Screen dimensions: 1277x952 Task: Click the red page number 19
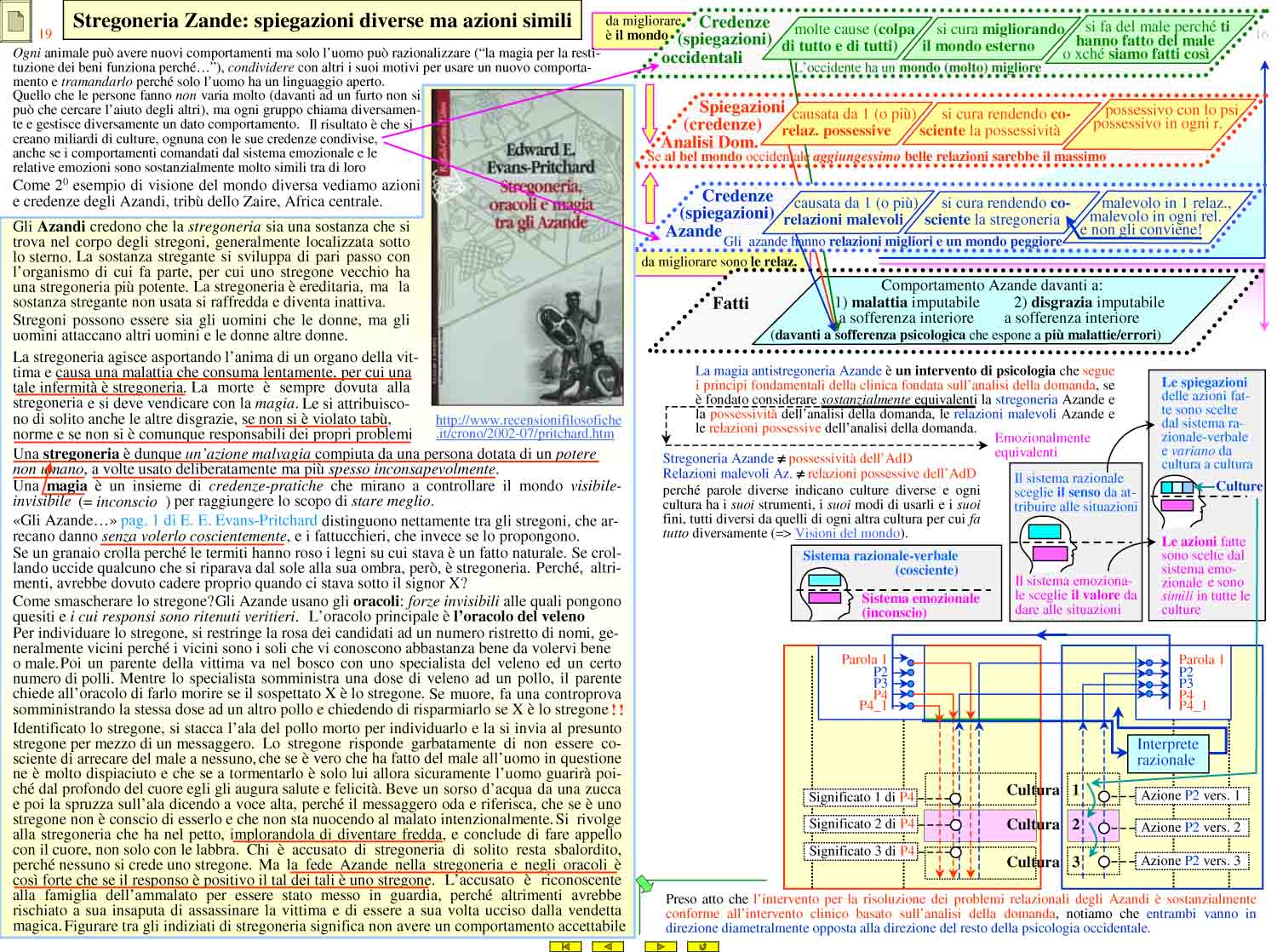[x=46, y=33]
